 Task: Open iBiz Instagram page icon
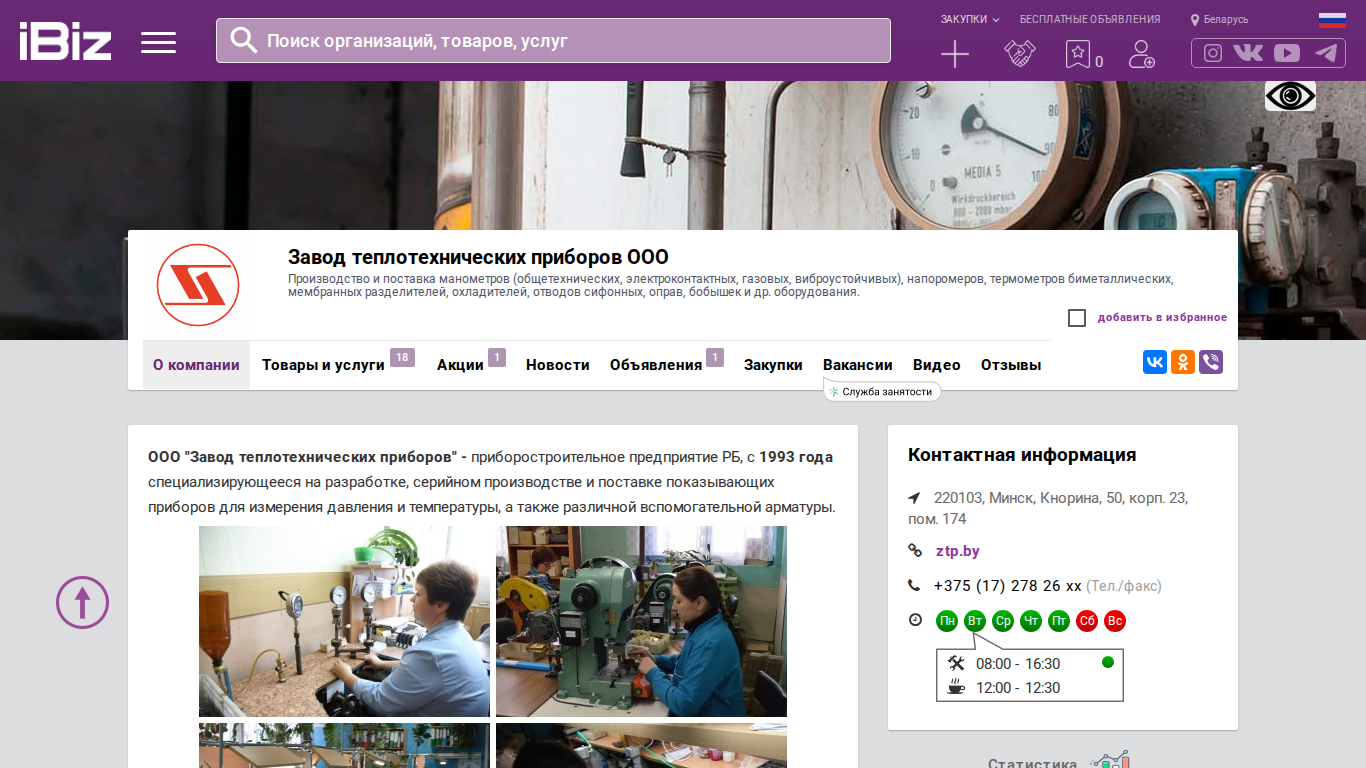pos(1213,53)
